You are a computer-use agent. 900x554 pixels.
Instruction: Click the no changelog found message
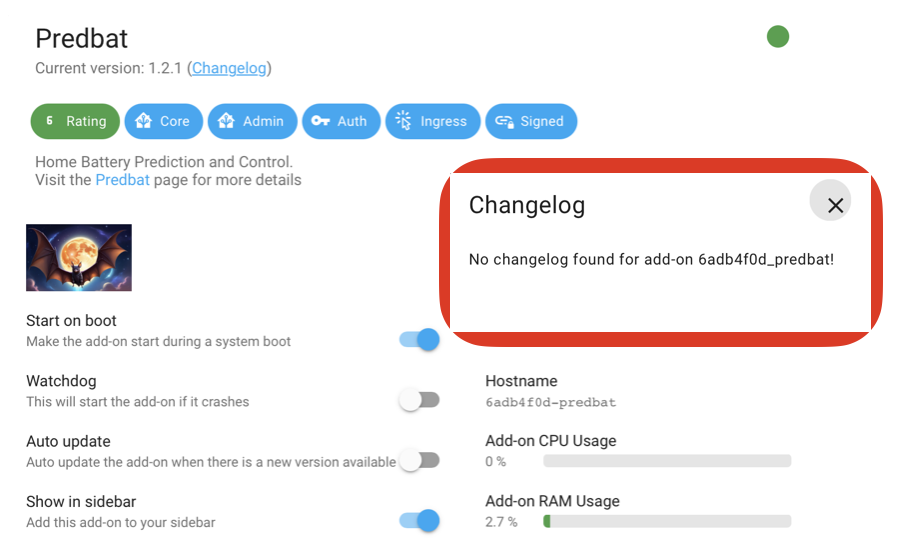coord(651,259)
